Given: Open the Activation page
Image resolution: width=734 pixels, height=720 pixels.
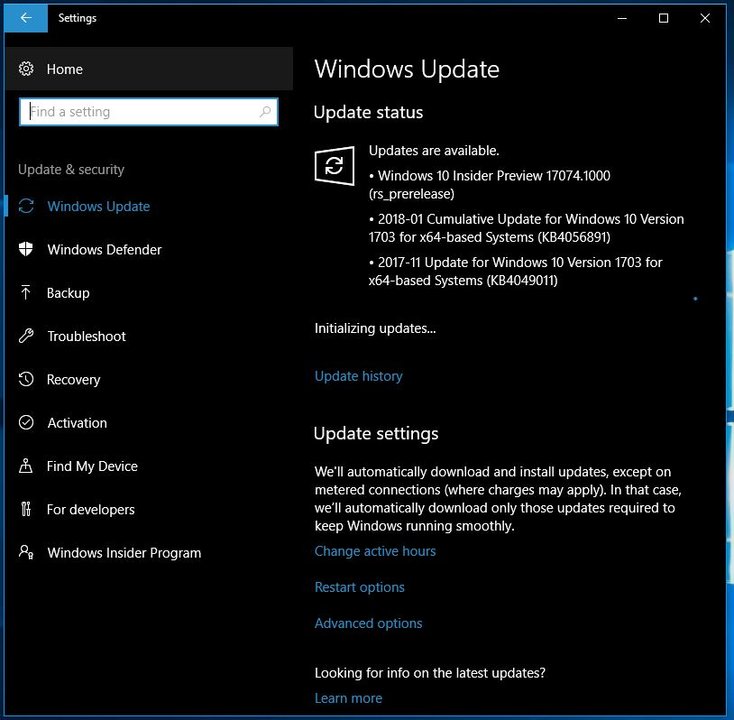Looking at the screenshot, I should (149, 422).
